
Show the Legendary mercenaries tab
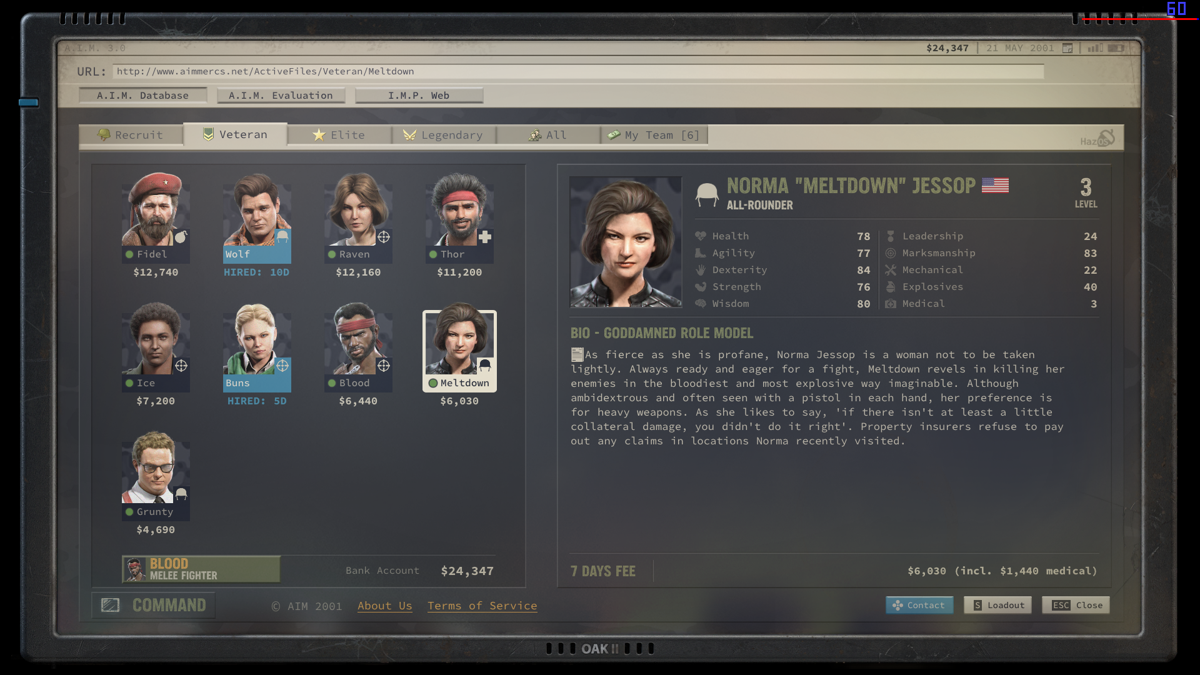(x=442, y=135)
